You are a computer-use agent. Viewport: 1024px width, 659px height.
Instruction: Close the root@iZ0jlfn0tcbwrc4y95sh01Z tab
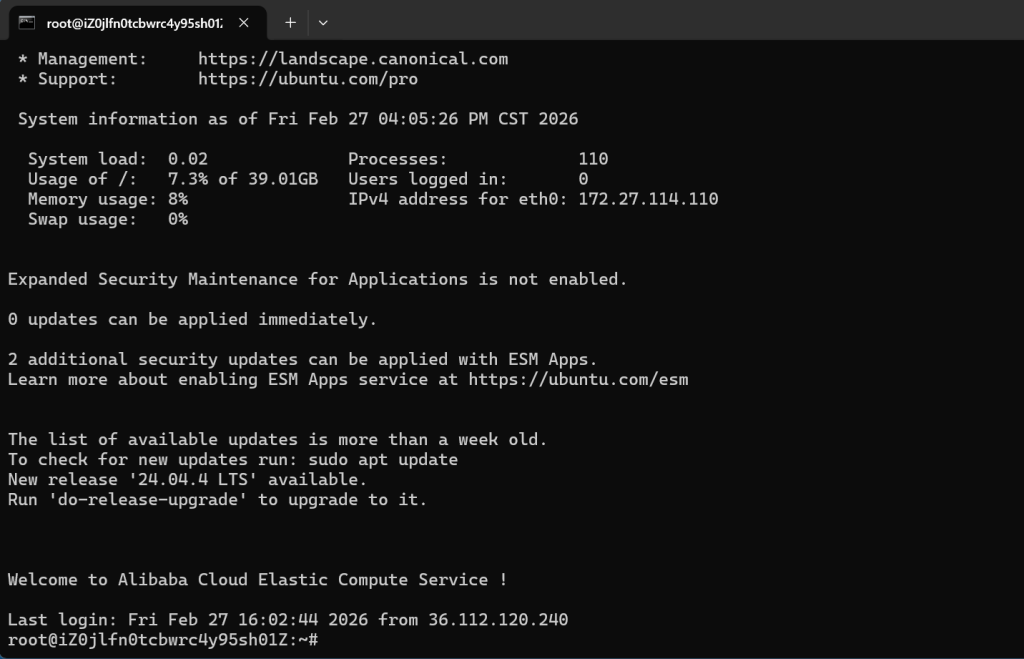(x=244, y=22)
